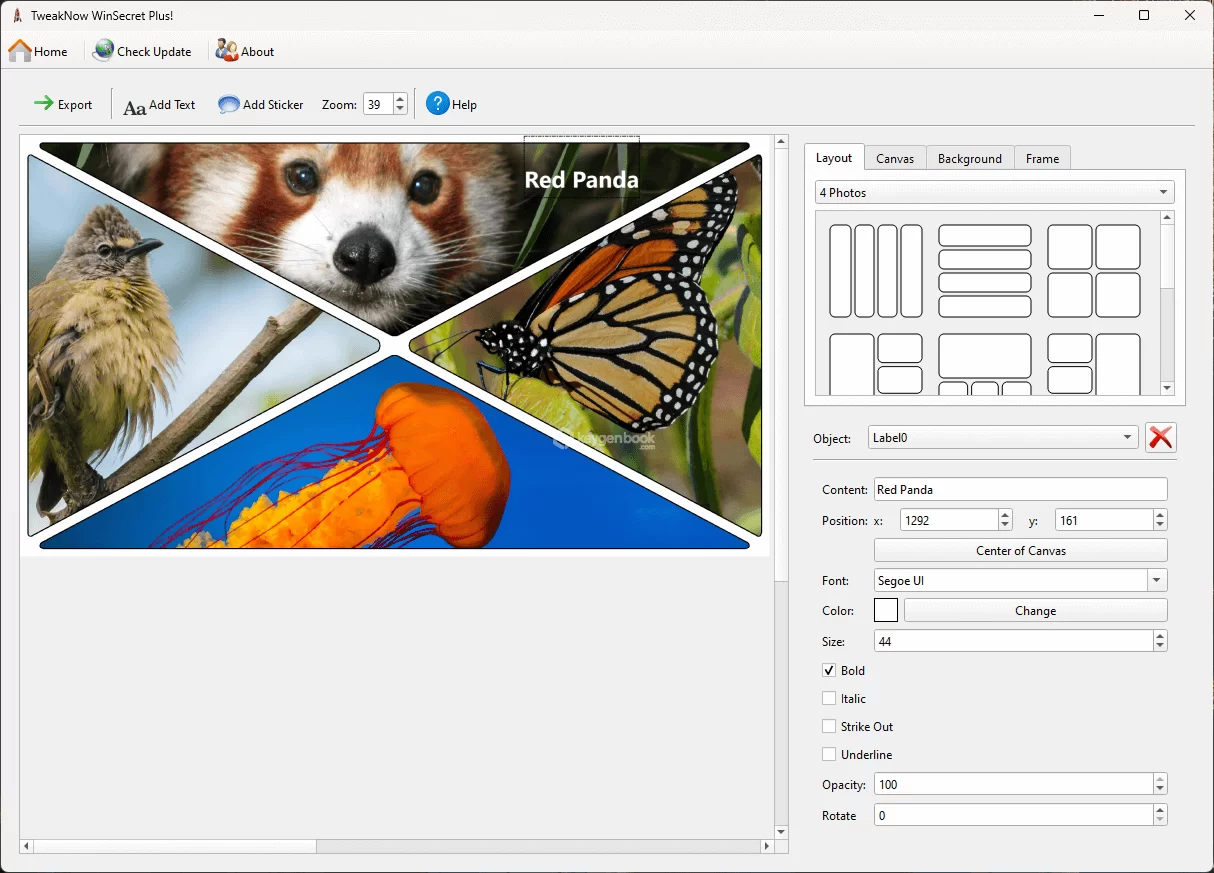
Task: Open the About icon
Action: (x=227, y=51)
